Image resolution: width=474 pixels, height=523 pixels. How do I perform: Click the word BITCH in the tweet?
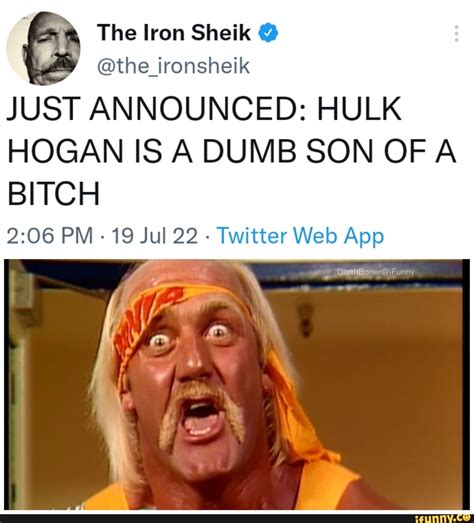54,194
